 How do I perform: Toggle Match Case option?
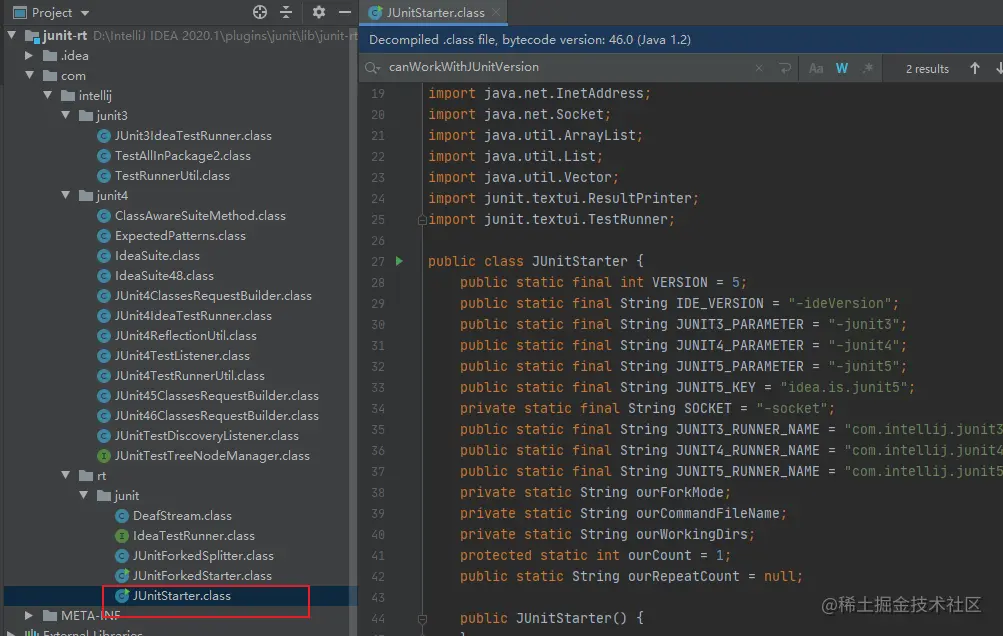(816, 68)
